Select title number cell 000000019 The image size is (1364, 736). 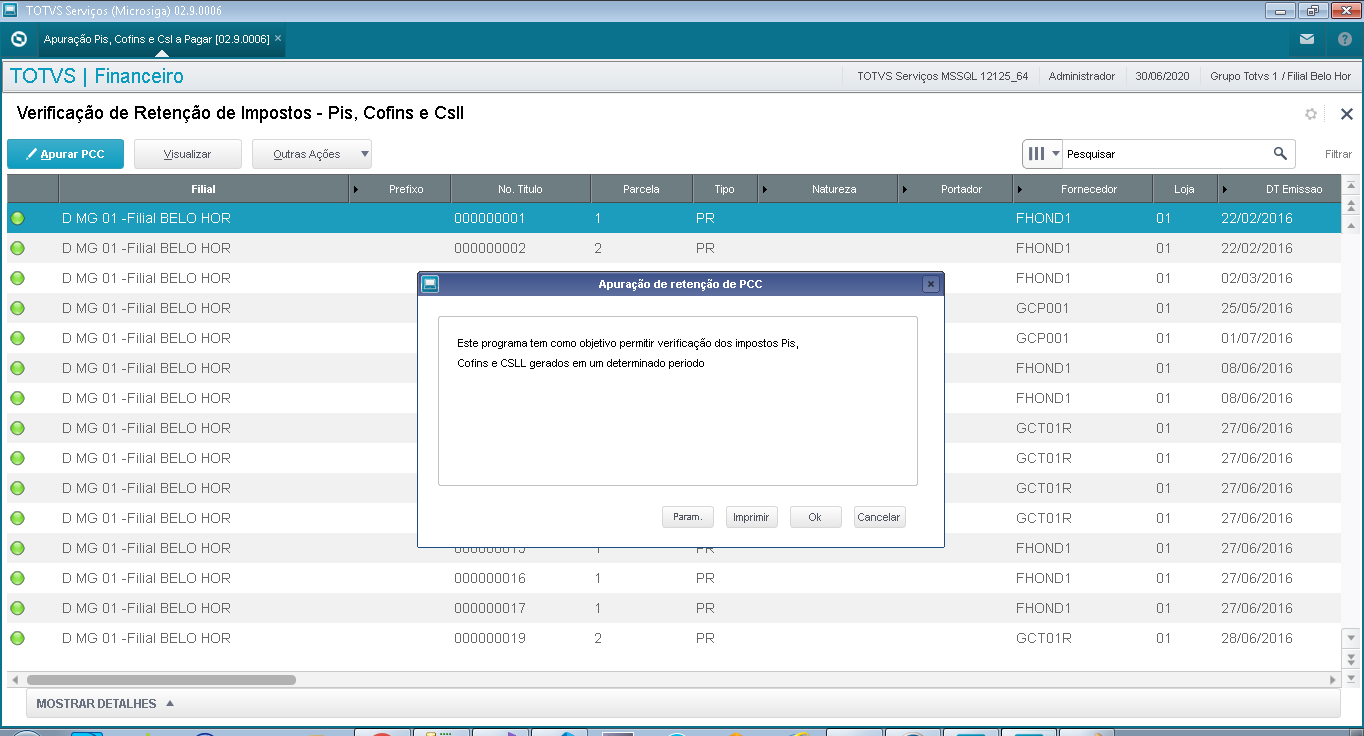pyautogui.click(x=490, y=638)
